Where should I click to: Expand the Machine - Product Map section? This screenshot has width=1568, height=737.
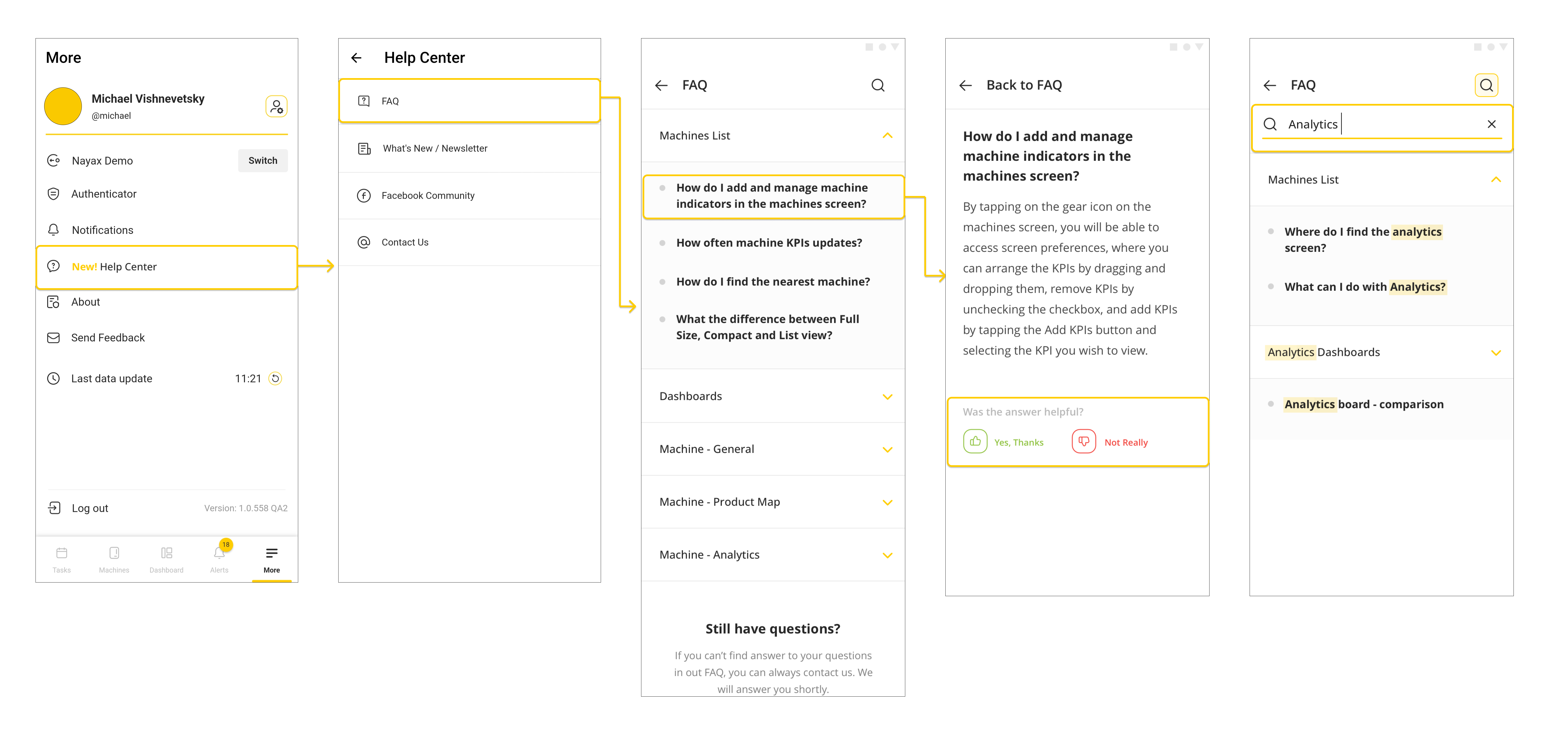[x=772, y=502]
